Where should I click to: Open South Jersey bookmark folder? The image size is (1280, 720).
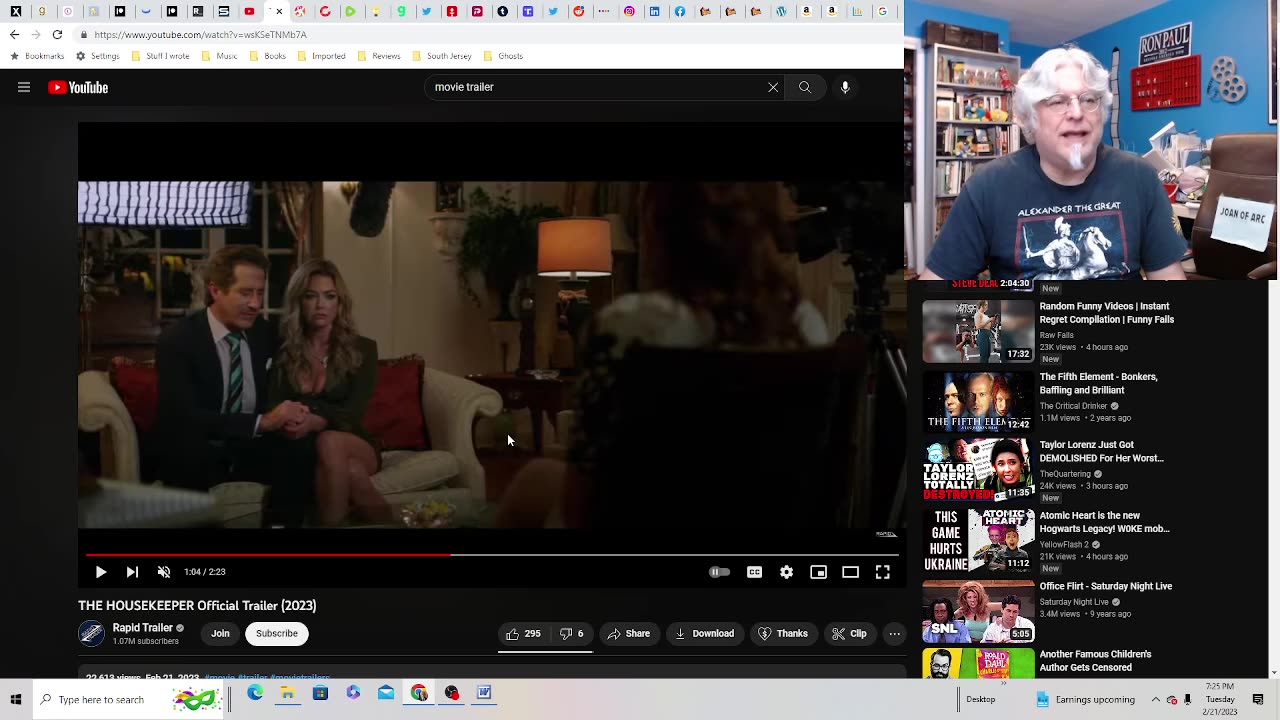coord(441,56)
